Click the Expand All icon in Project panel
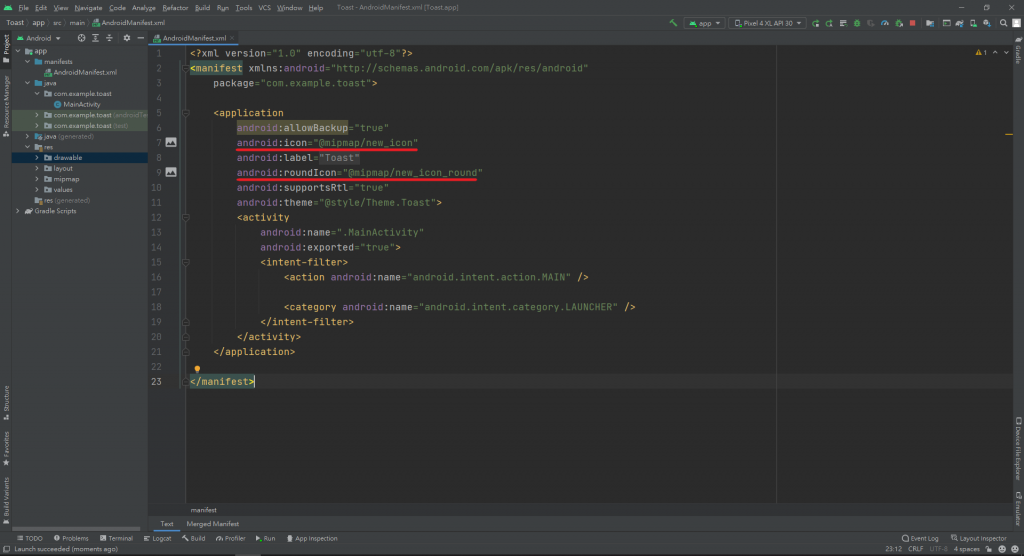 coord(95,38)
